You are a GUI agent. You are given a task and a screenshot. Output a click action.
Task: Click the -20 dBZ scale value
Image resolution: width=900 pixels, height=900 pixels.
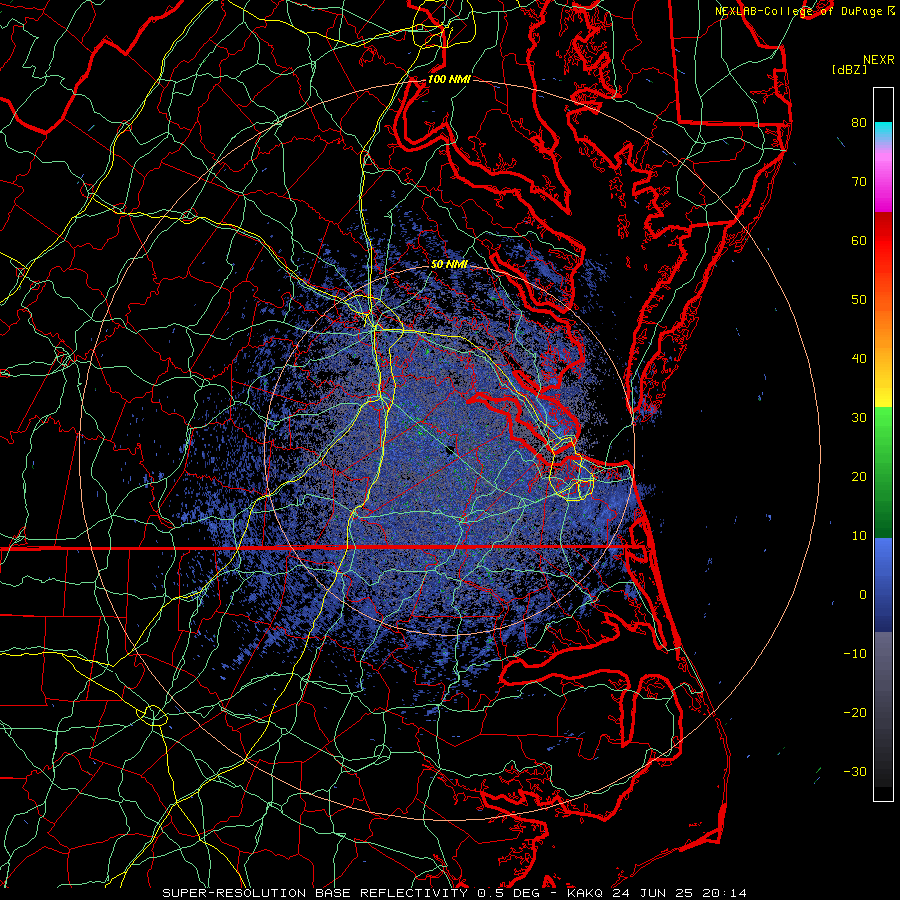(x=855, y=713)
